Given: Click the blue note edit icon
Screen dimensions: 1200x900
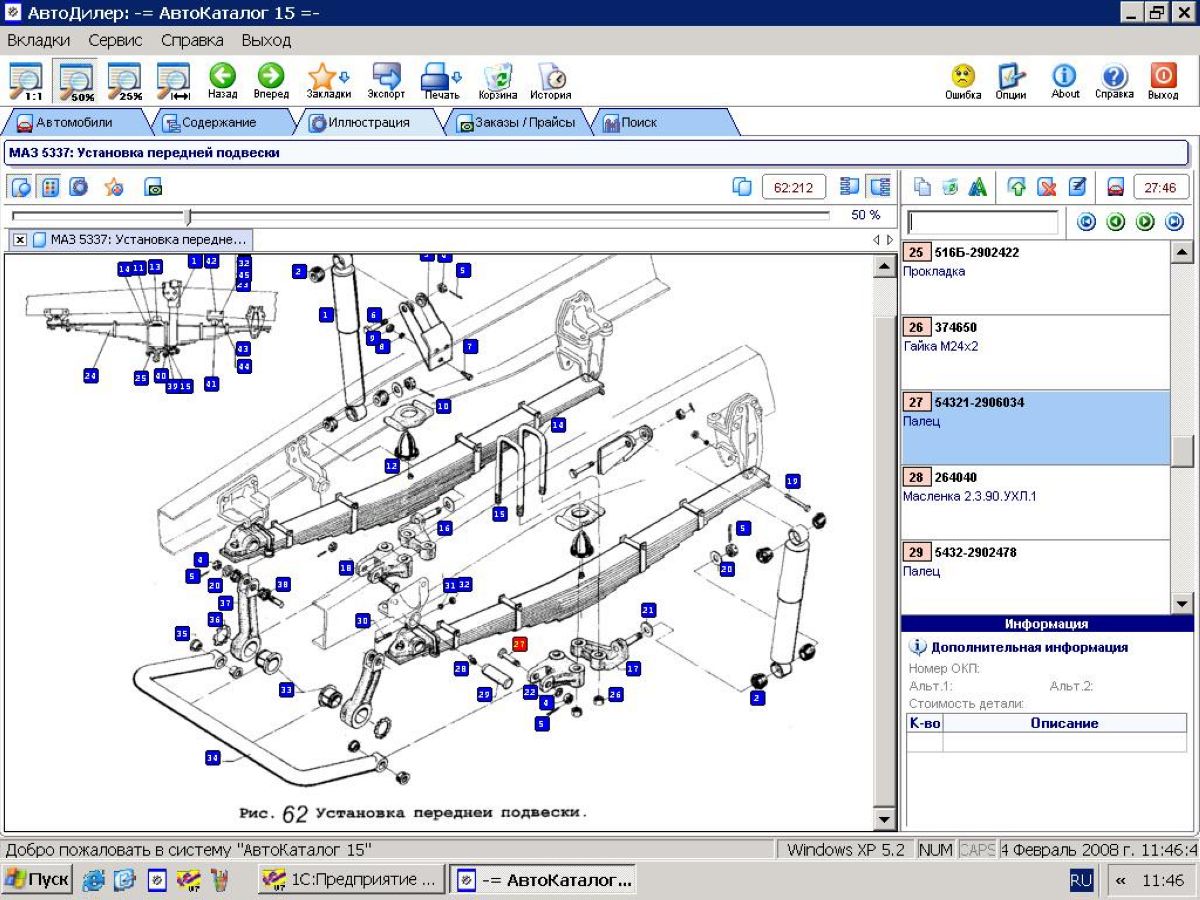Looking at the screenshot, I should click(x=1077, y=187).
